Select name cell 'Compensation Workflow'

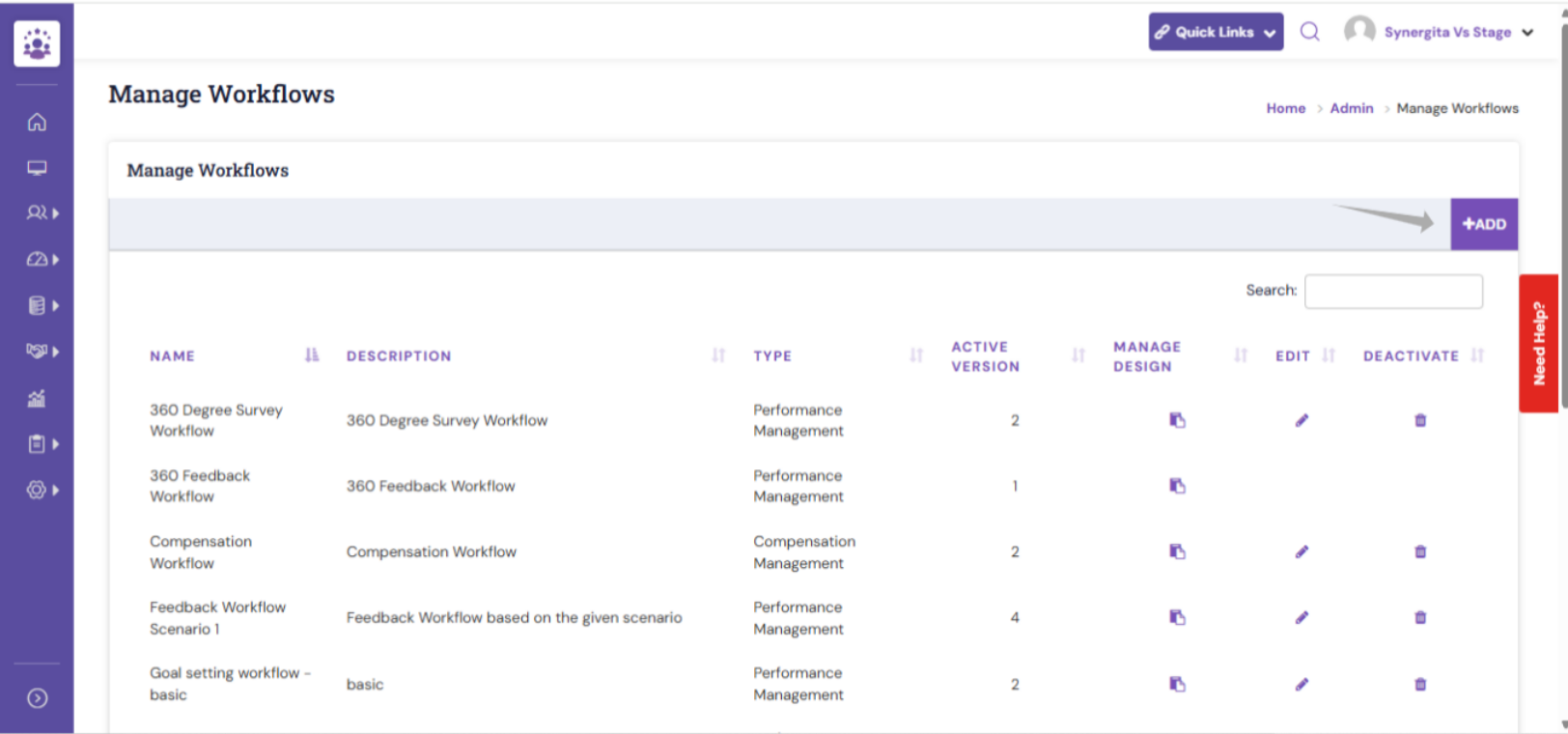click(x=201, y=551)
